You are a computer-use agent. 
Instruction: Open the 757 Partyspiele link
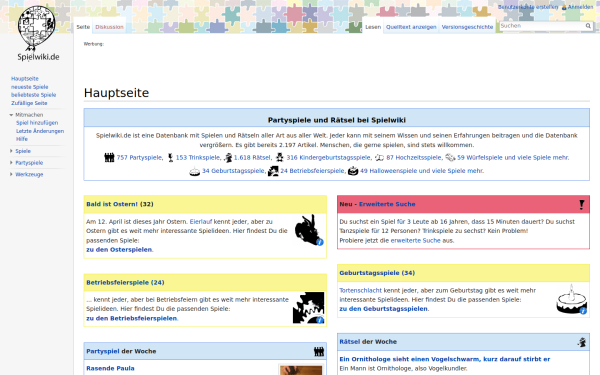click(139, 158)
